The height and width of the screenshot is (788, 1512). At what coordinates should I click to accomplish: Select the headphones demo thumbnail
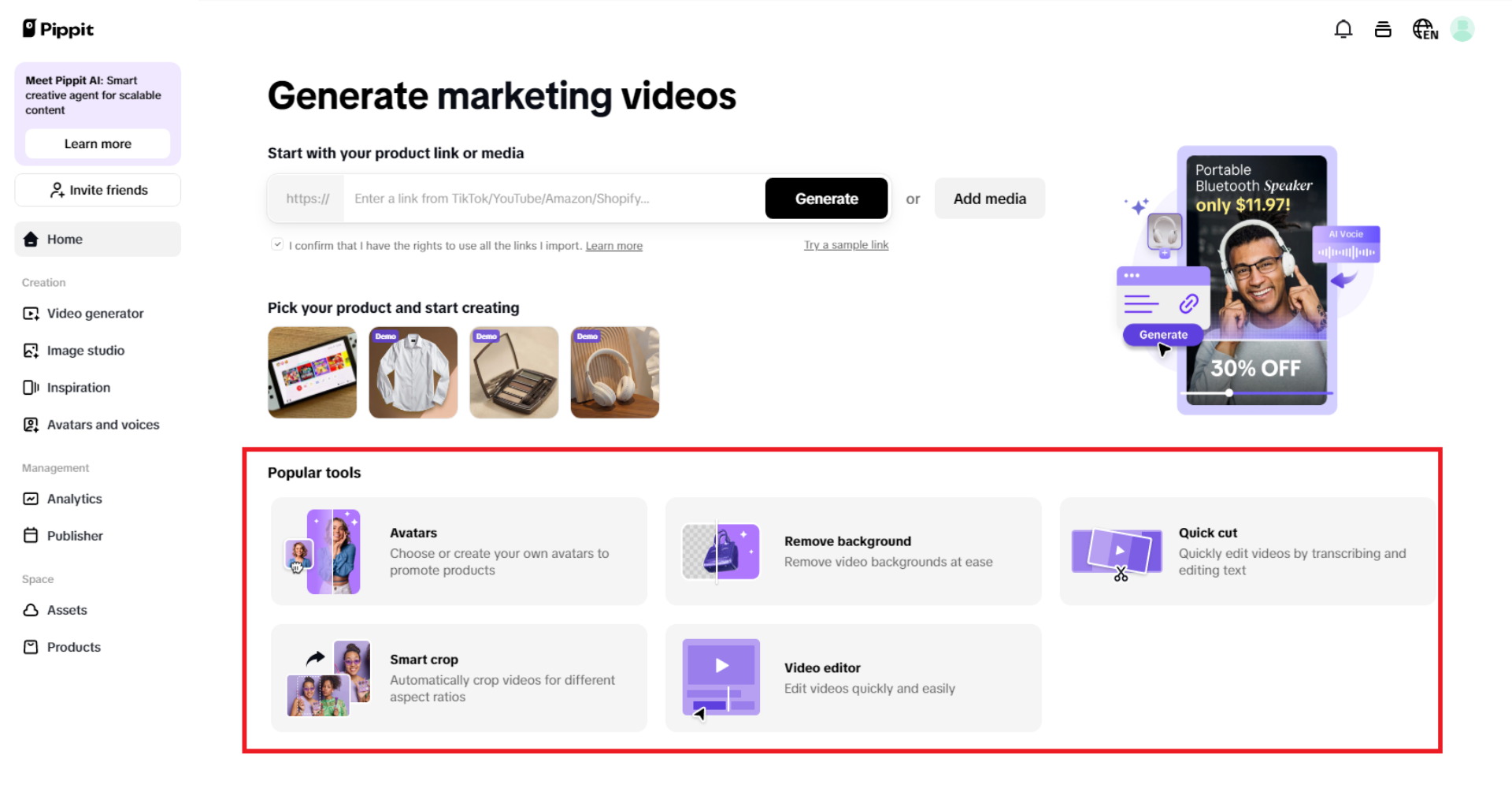pos(615,373)
